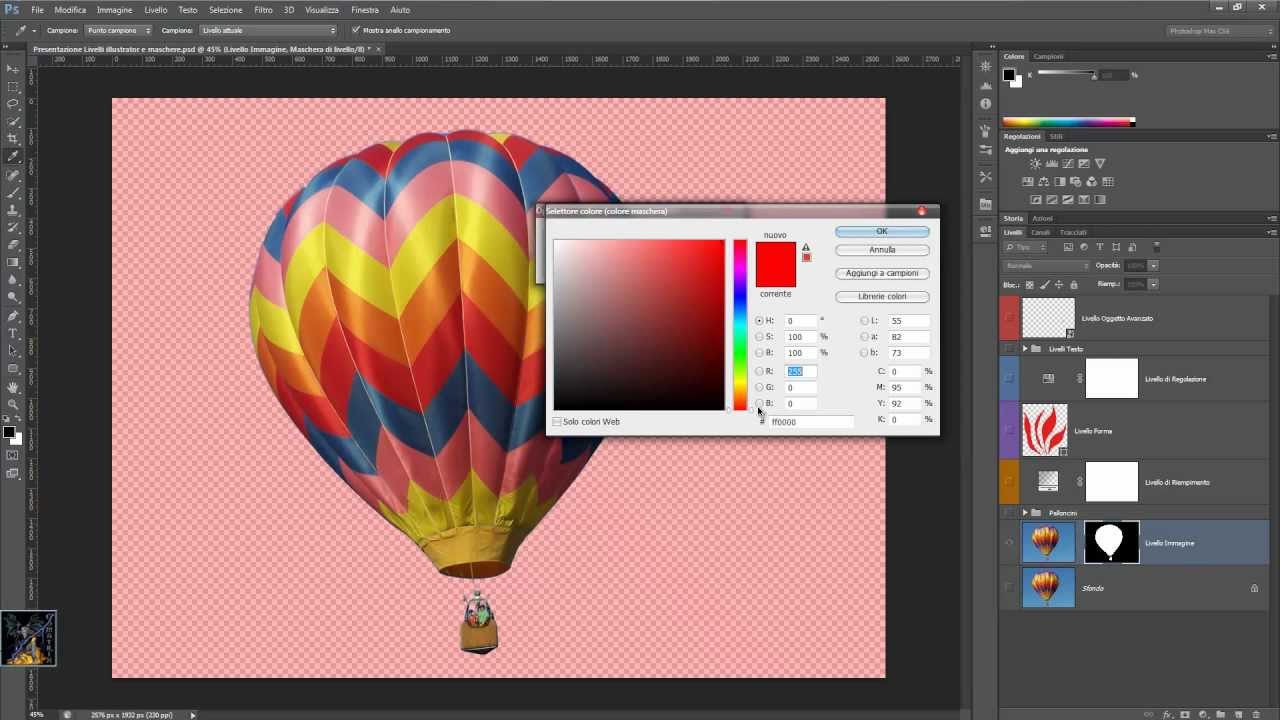Image resolution: width=1280 pixels, height=720 pixels.
Task: Toggle visibility of Livello Forma layer
Action: pyautogui.click(x=1009, y=430)
